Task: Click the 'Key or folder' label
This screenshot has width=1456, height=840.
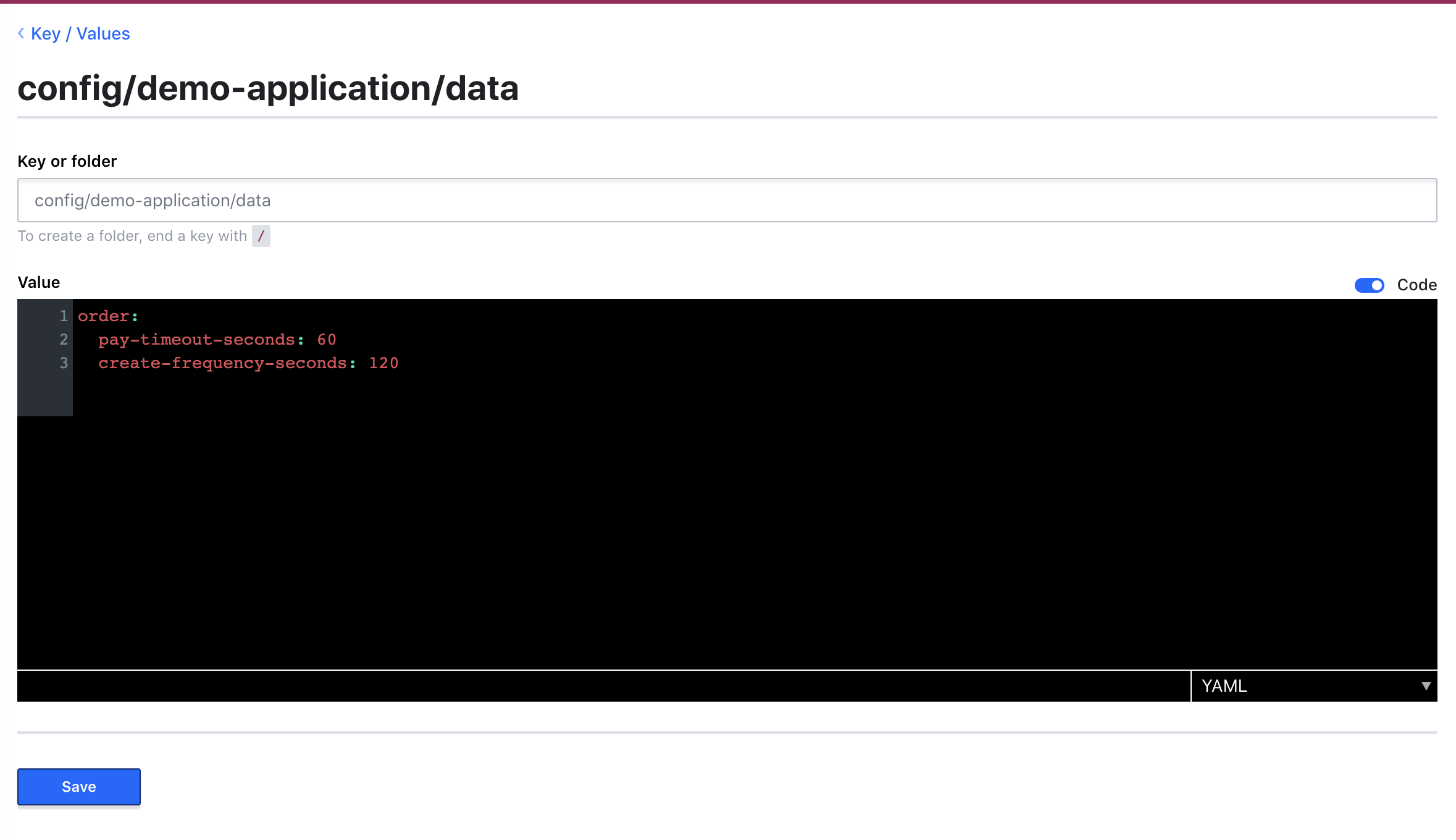Action: click(67, 161)
